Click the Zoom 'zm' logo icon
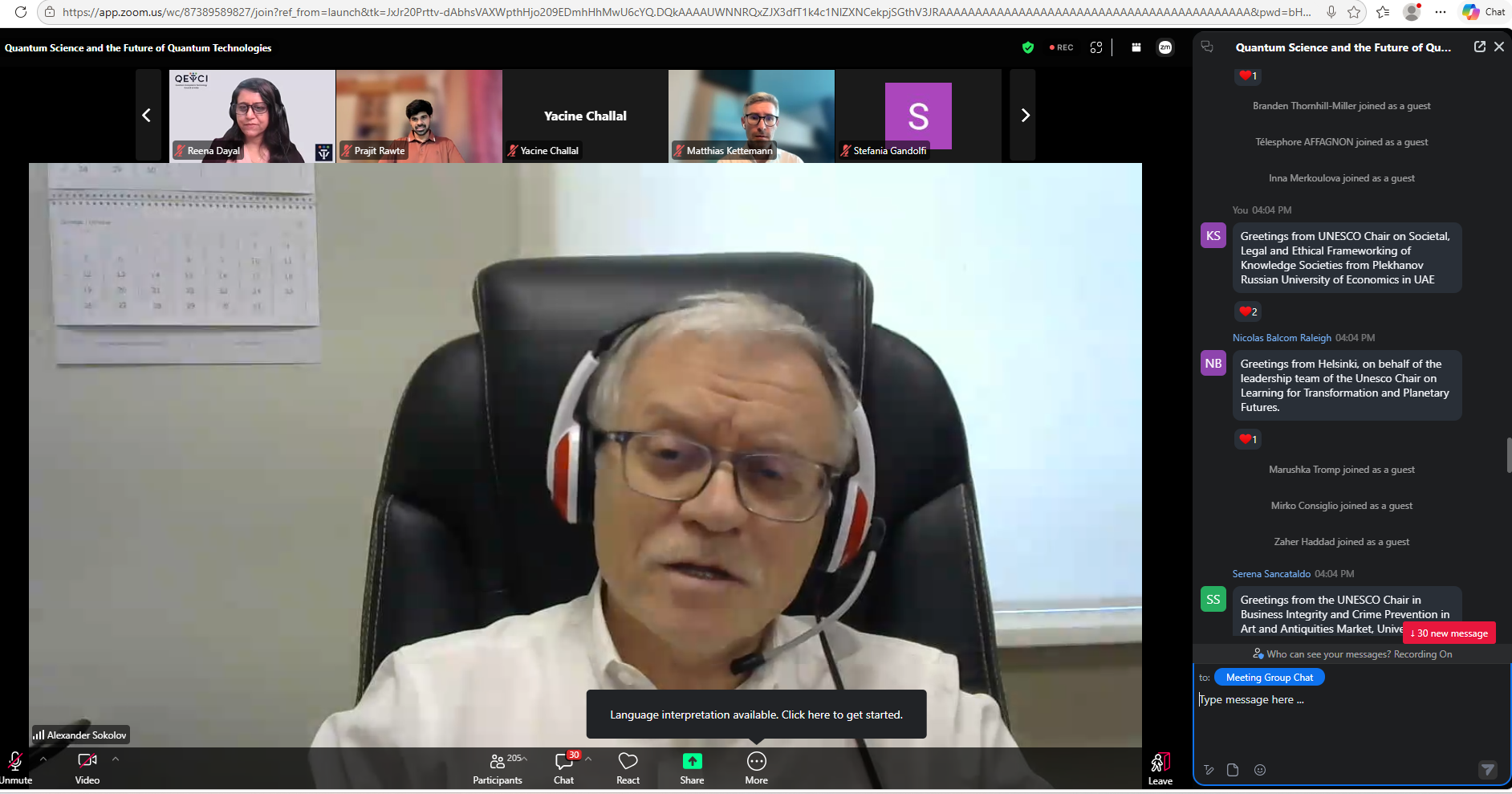 point(1165,47)
